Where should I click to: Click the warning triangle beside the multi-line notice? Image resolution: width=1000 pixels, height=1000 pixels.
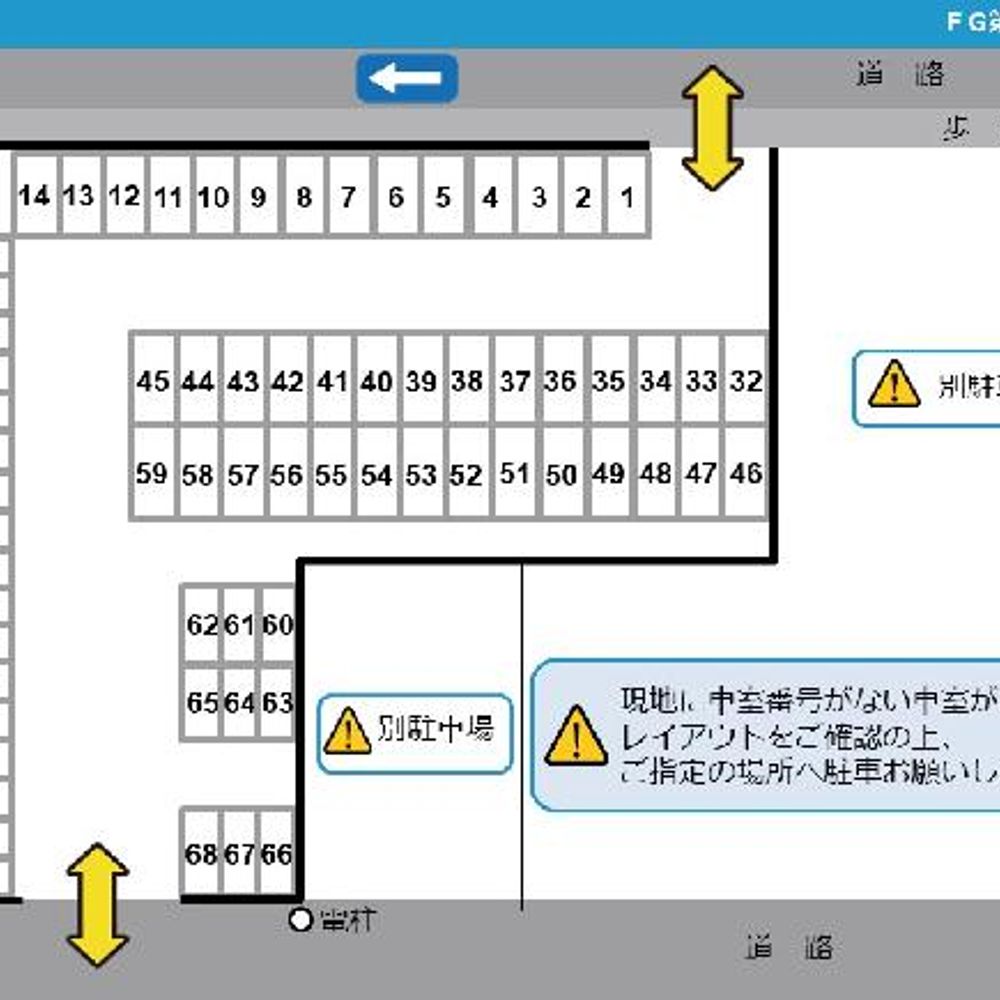(576, 735)
